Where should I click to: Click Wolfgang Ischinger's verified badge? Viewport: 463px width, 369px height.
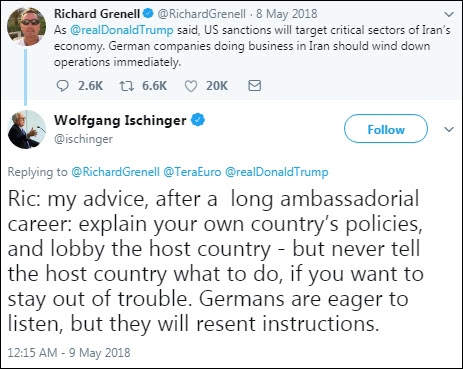(198, 120)
